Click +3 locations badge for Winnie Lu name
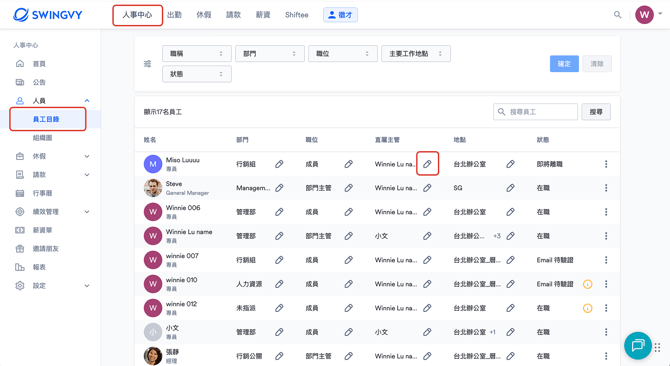 coord(497,236)
